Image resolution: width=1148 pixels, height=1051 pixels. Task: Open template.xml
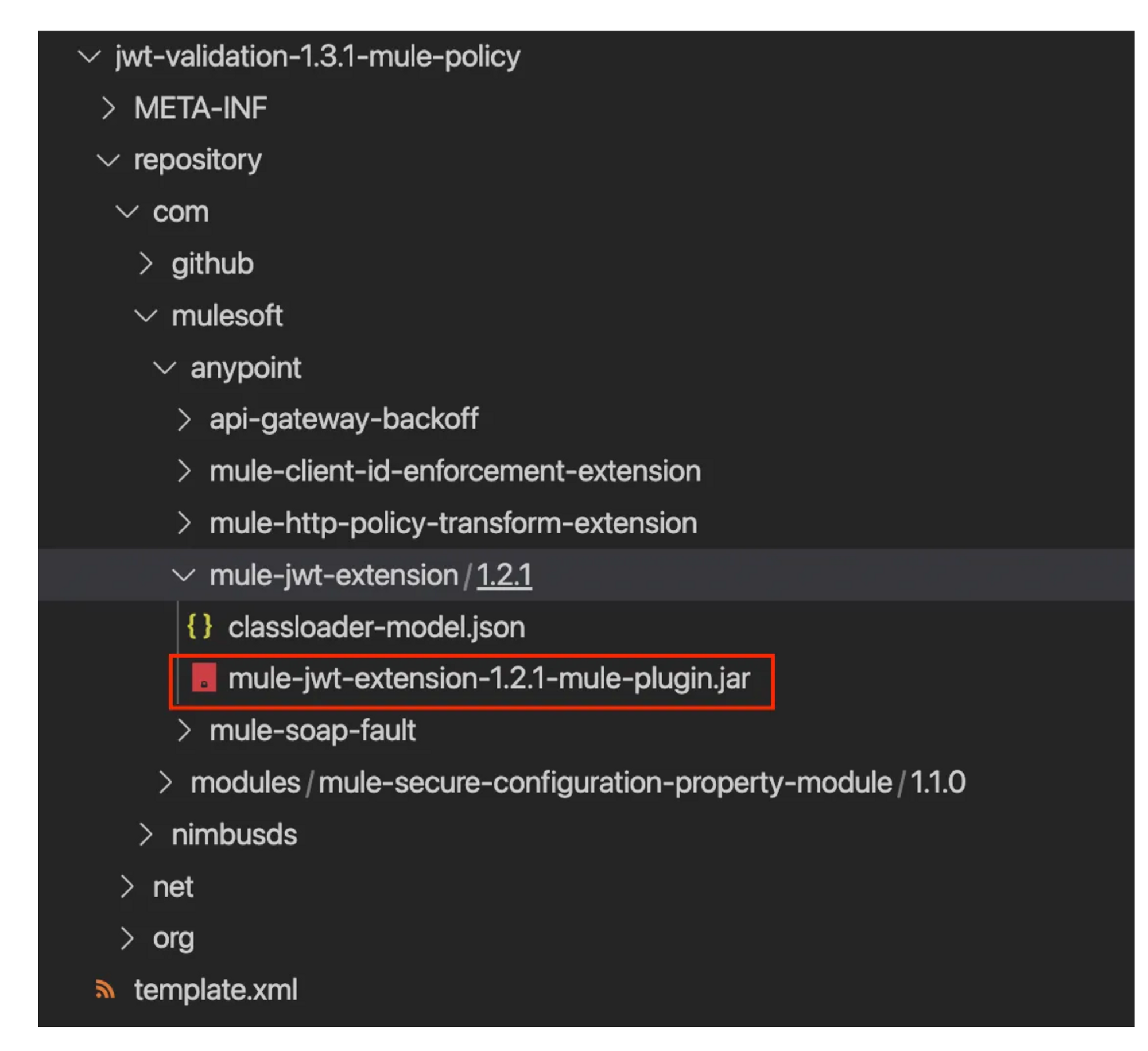point(215,989)
